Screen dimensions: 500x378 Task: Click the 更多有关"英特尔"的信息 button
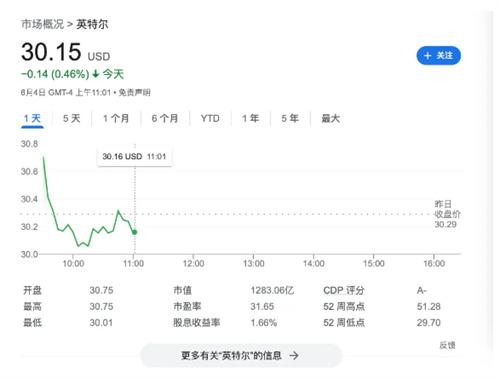click(x=241, y=356)
